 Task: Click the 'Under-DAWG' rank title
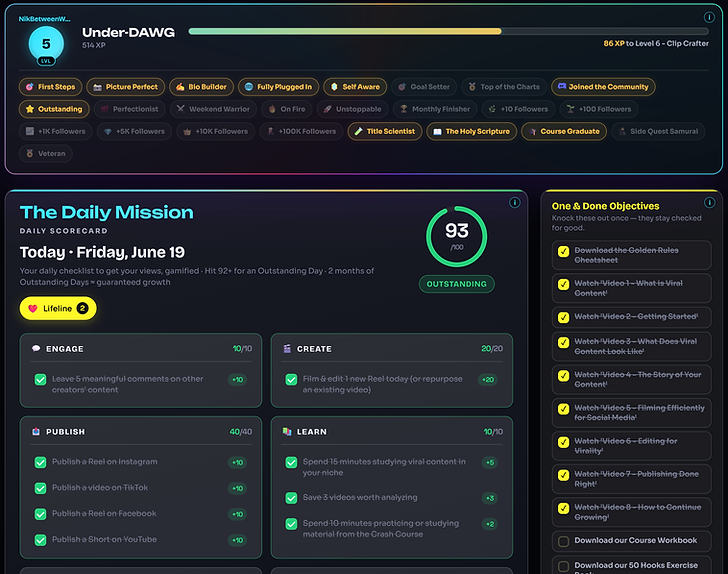point(128,32)
